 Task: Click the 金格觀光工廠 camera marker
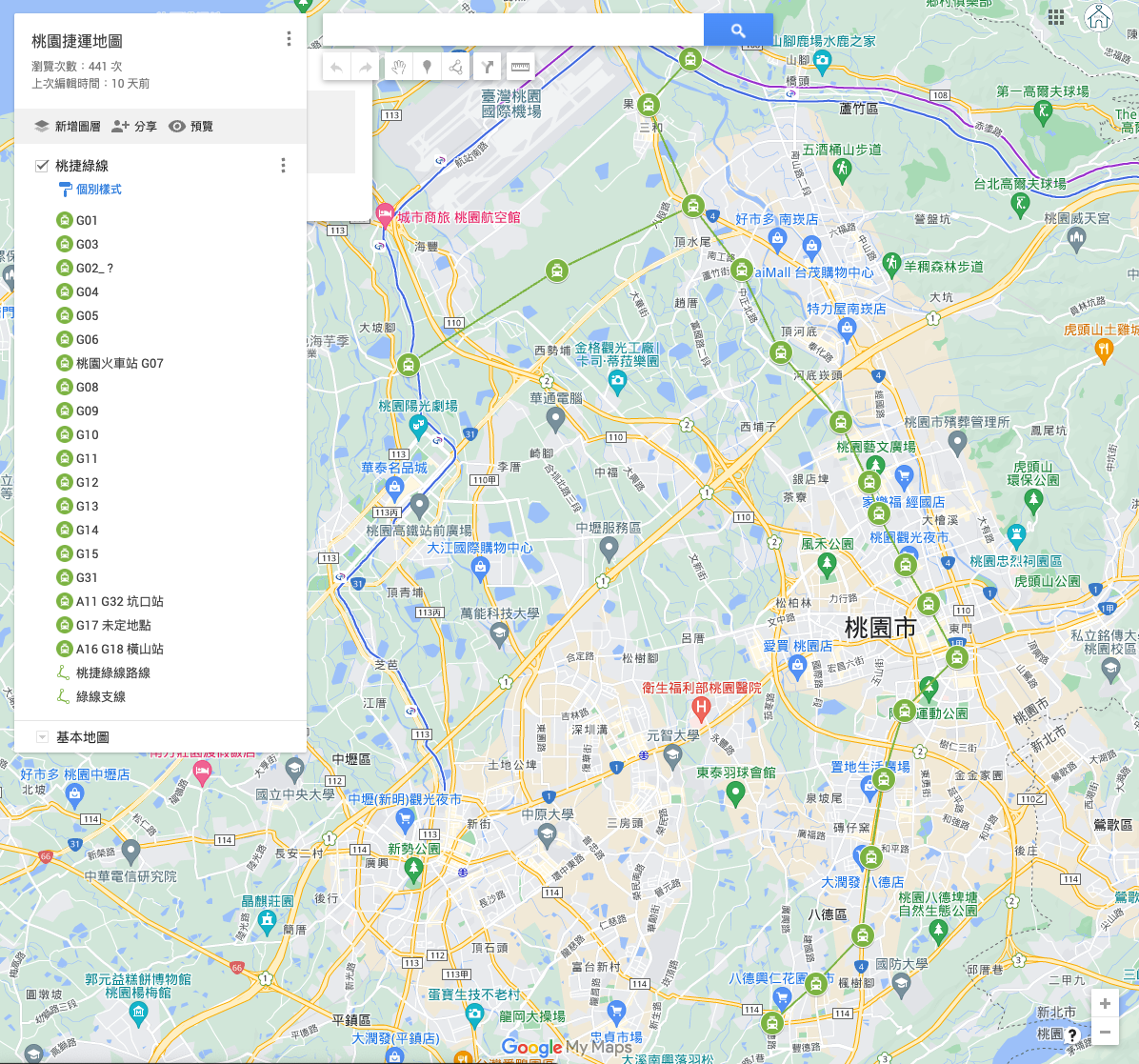(x=617, y=381)
